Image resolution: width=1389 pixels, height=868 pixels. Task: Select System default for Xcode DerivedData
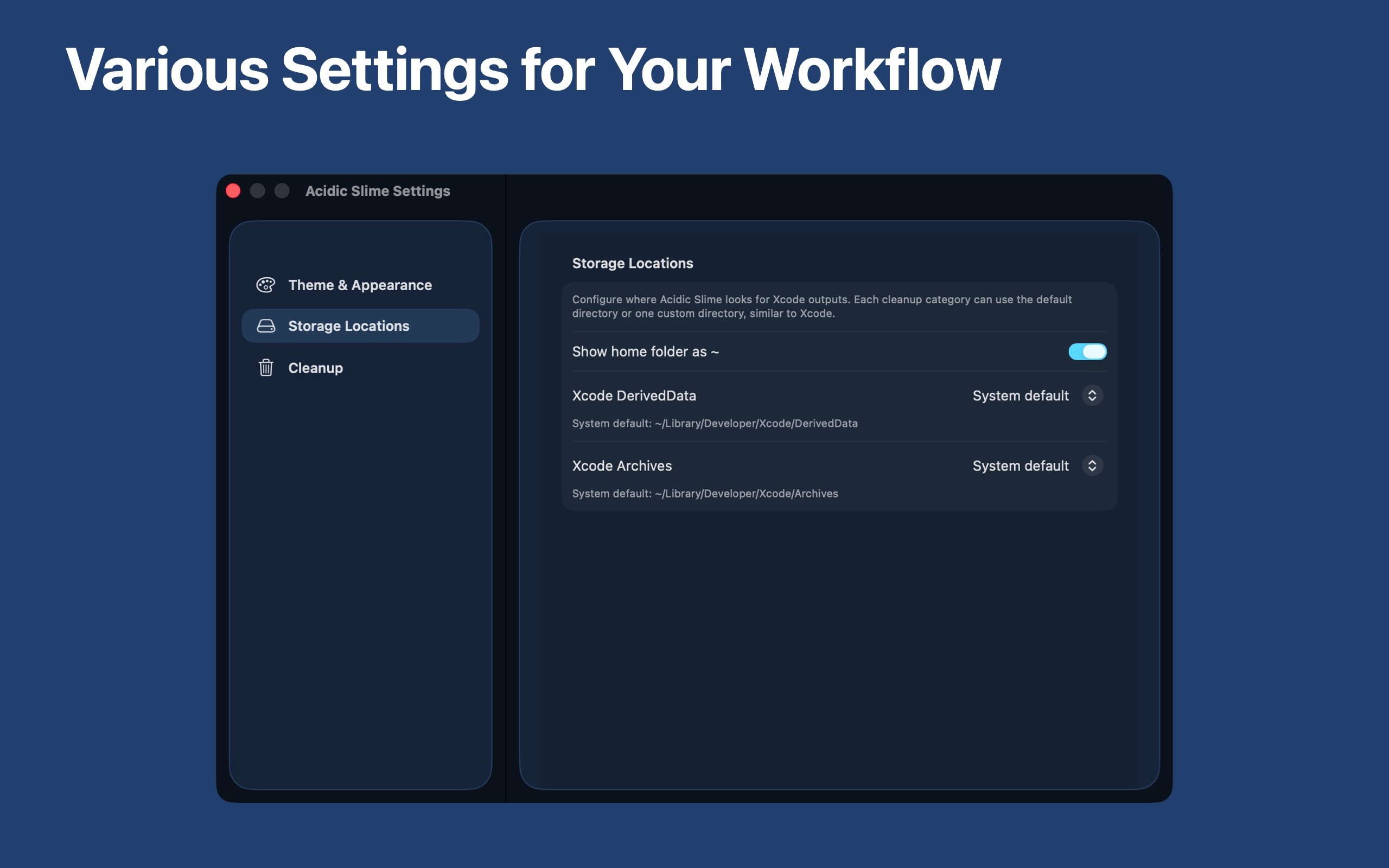pos(1021,395)
